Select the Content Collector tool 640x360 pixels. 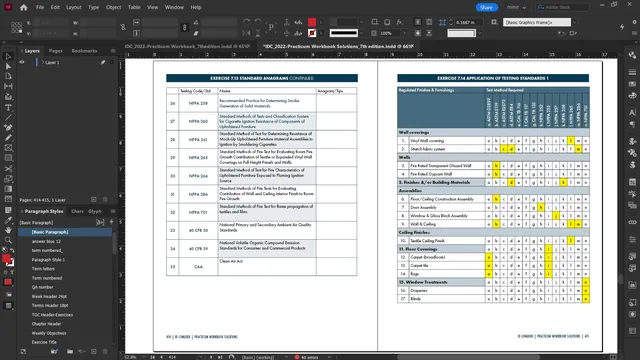pyautogui.click(x=8, y=97)
